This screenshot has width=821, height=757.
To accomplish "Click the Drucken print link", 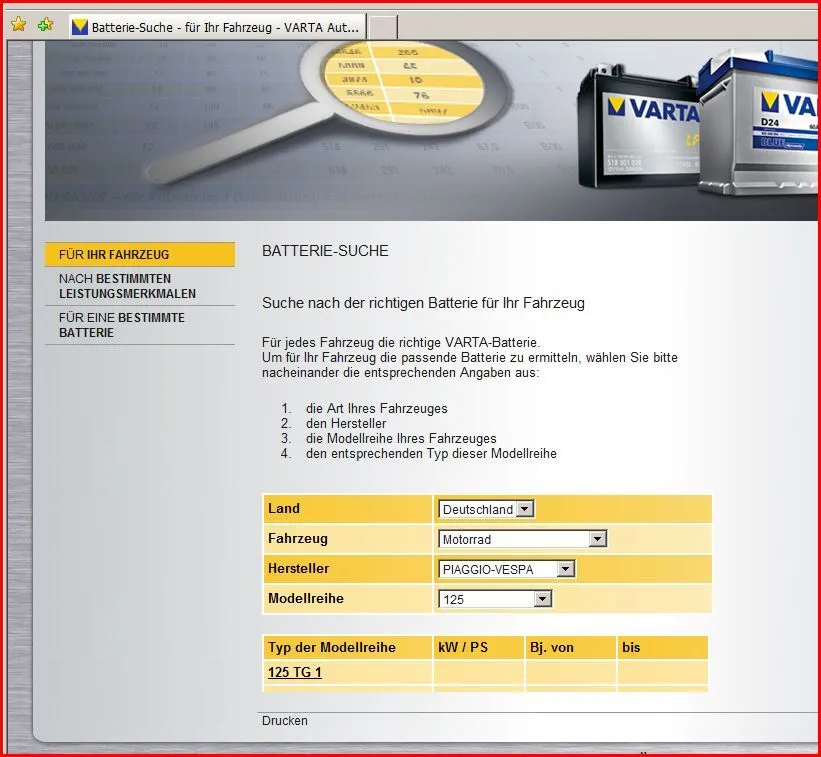I will 285,720.
